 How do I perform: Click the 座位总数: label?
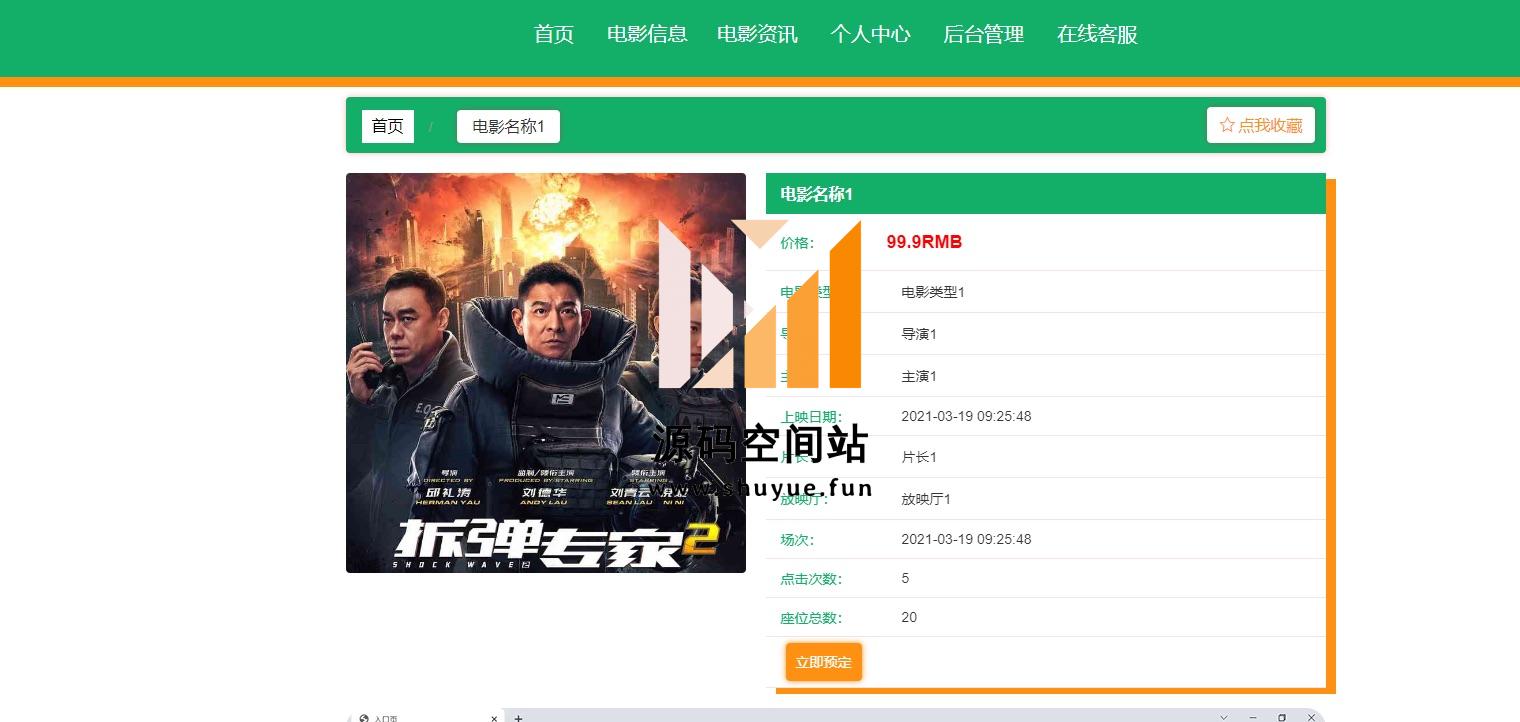coord(811,618)
